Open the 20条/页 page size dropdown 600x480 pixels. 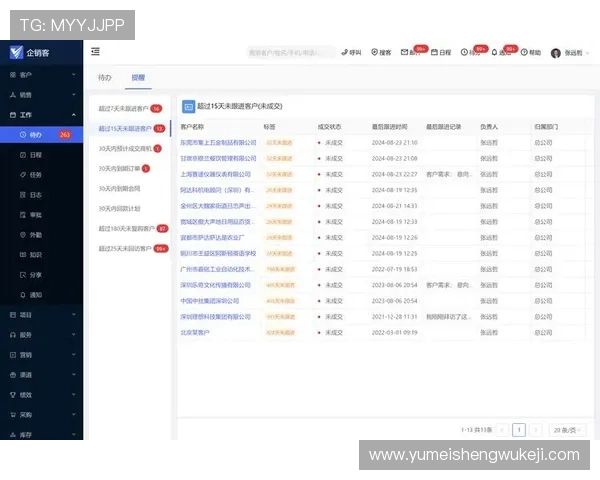coord(567,430)
